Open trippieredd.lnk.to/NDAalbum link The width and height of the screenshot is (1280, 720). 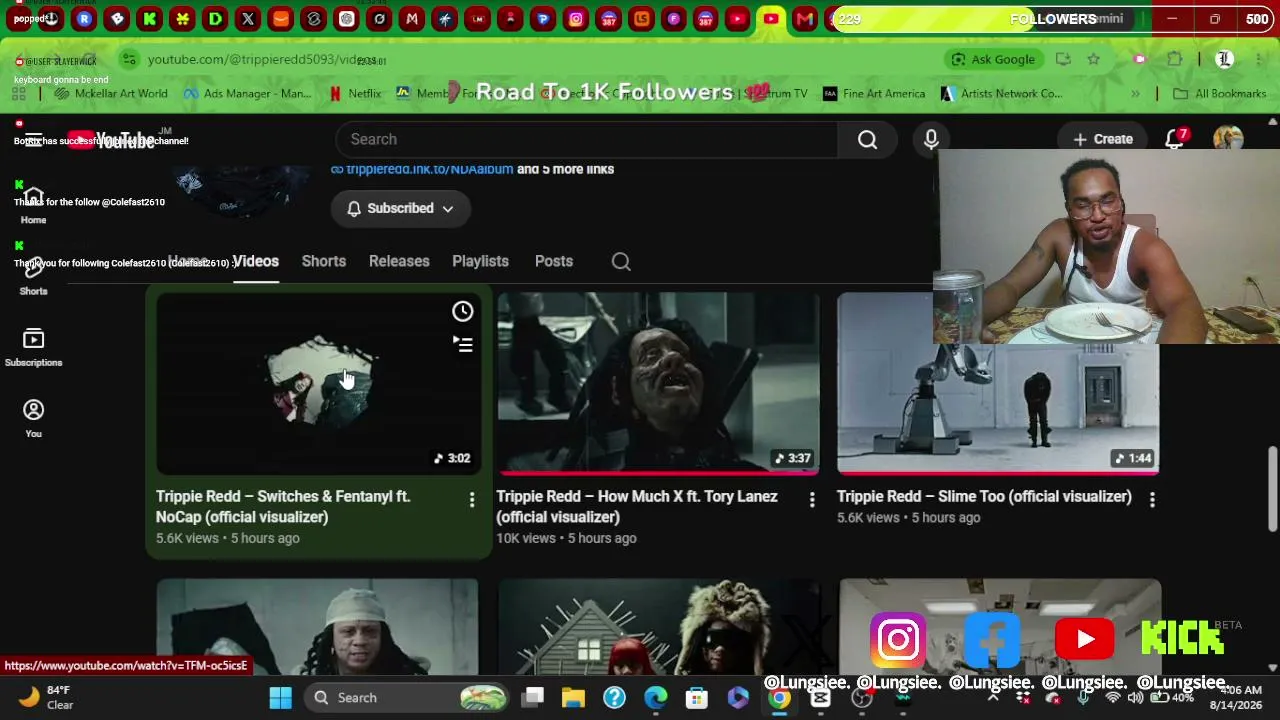(x=430, y=169)
